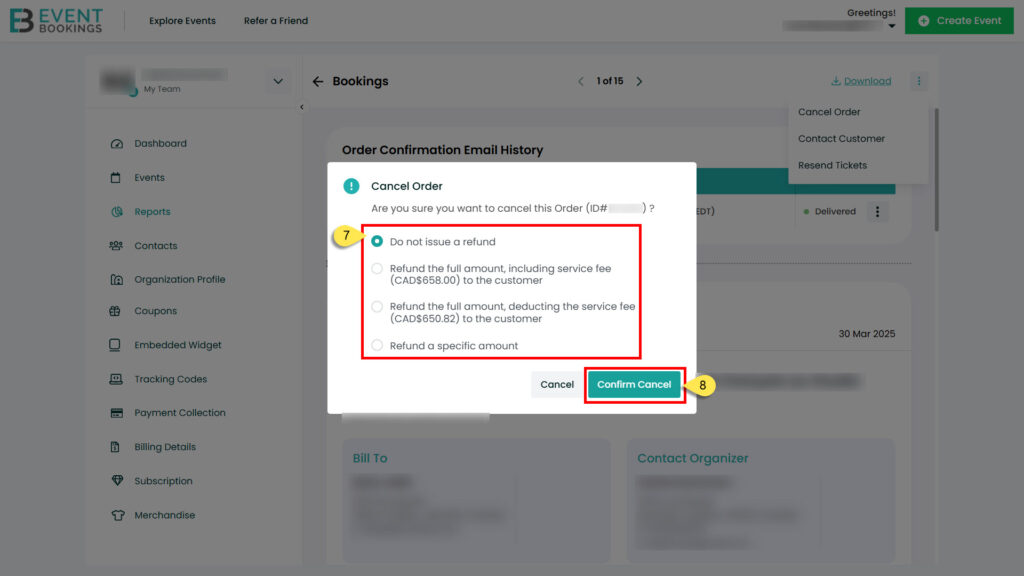Click the Payment Collection card icon
Viewport: 1024px width, 576px height.
[116, 413]
